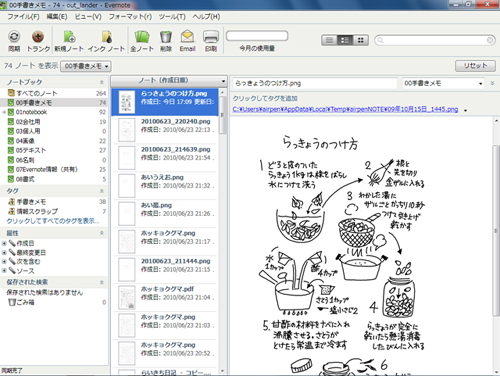Select note ホッキョクグマ.pdf
Screen dimensions: 500x376
click(165, 298)
